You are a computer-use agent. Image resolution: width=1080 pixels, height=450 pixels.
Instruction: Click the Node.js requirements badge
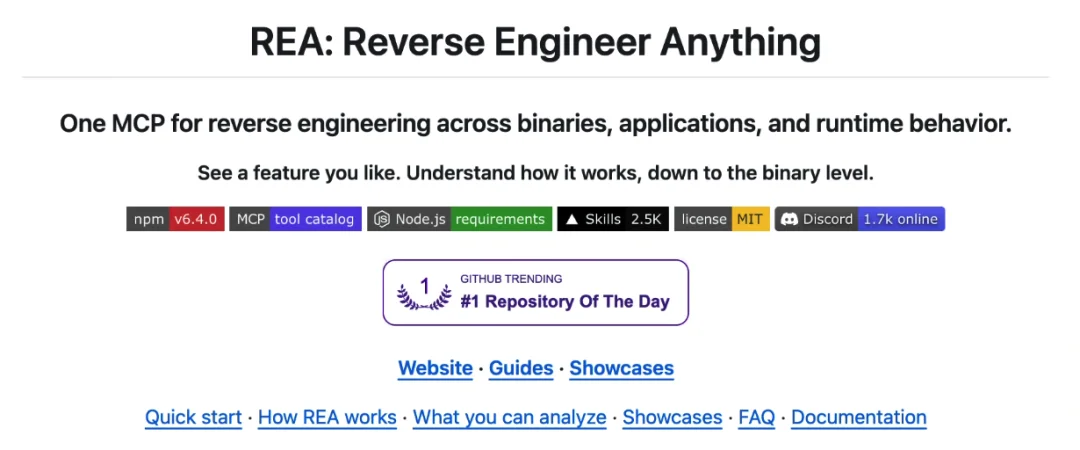coord(459,219)
